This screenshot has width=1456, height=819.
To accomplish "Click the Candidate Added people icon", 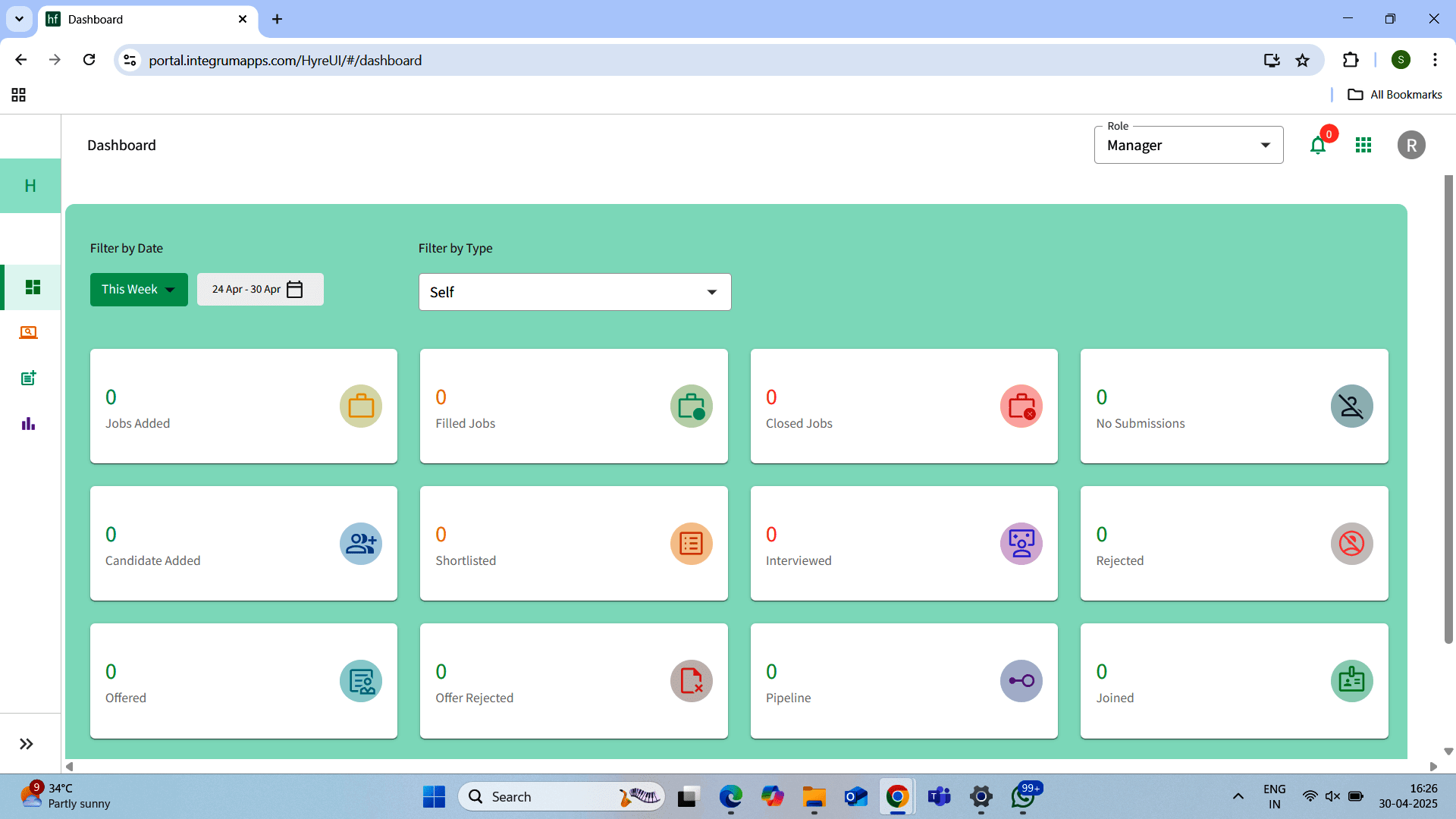I will click(x=361, y=544).
